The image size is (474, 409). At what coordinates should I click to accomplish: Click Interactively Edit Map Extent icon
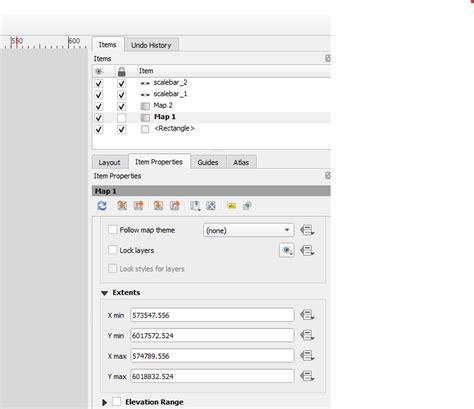point(211,206)
